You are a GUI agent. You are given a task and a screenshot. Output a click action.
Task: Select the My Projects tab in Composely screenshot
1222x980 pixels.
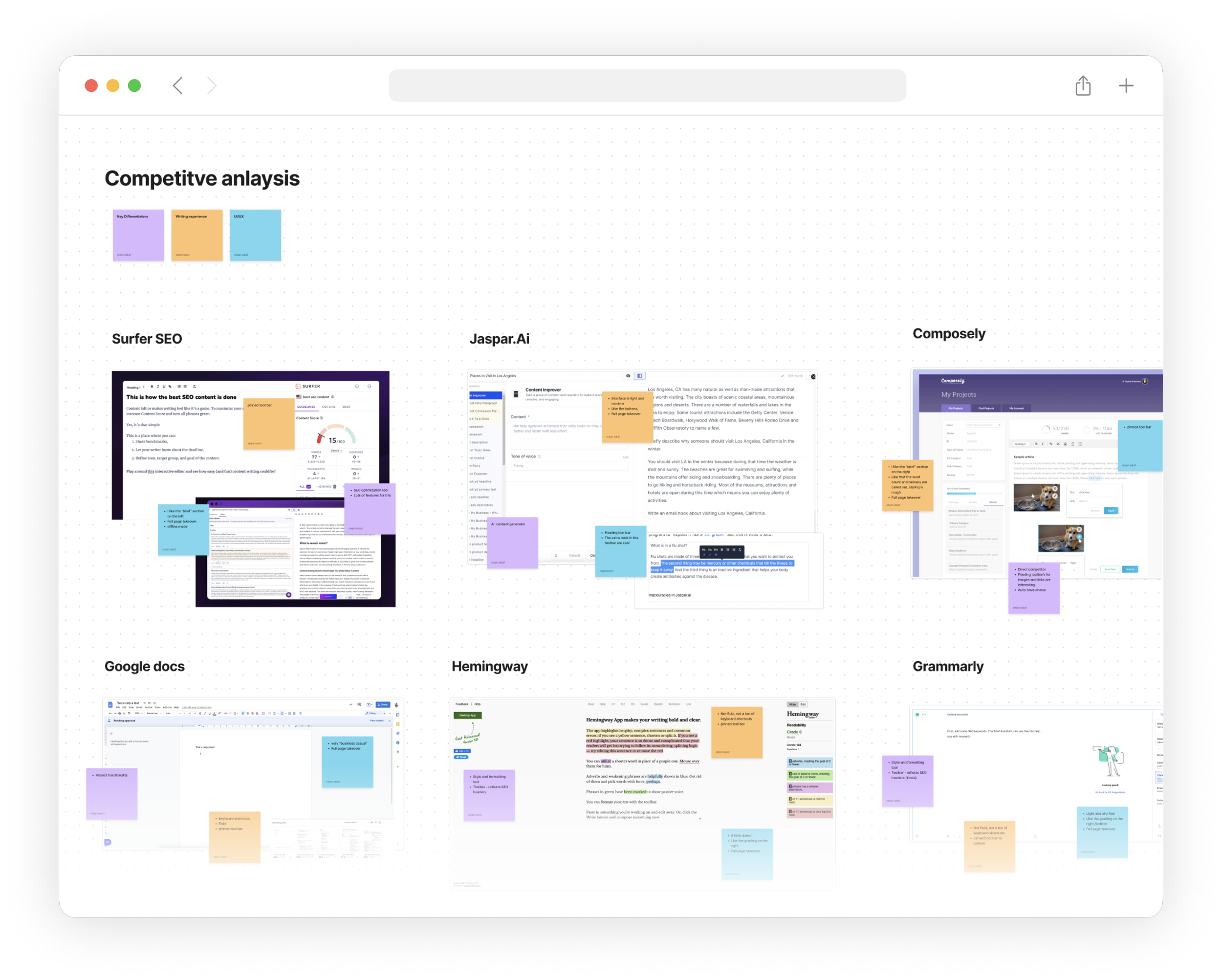[x=956, y=408]
